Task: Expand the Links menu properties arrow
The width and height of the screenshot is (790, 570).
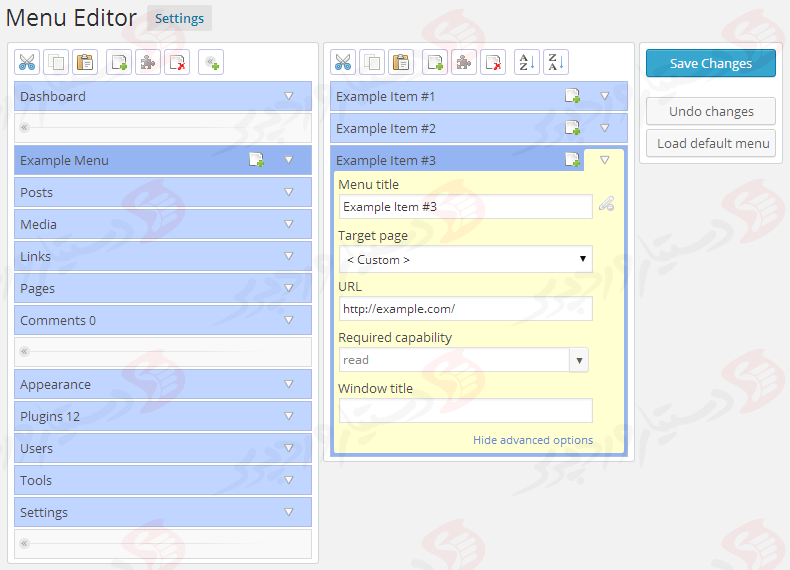Action: pyautogui.click(x=289, y=256)
